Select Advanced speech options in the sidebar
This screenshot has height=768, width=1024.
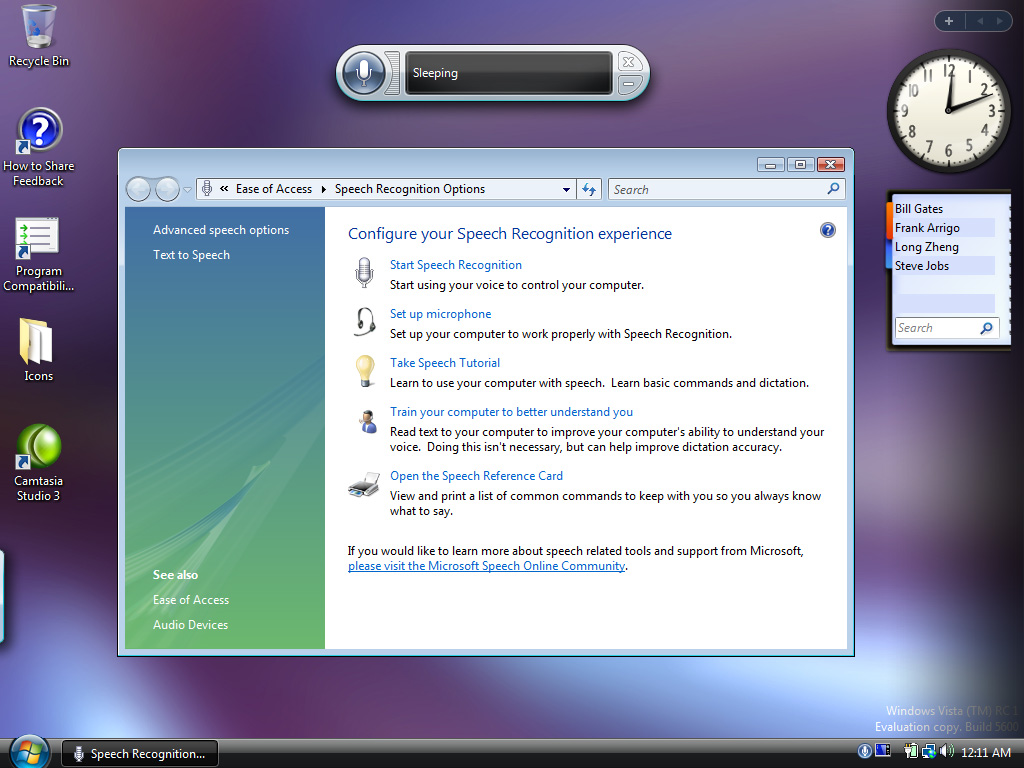click(x=220, y=229)
